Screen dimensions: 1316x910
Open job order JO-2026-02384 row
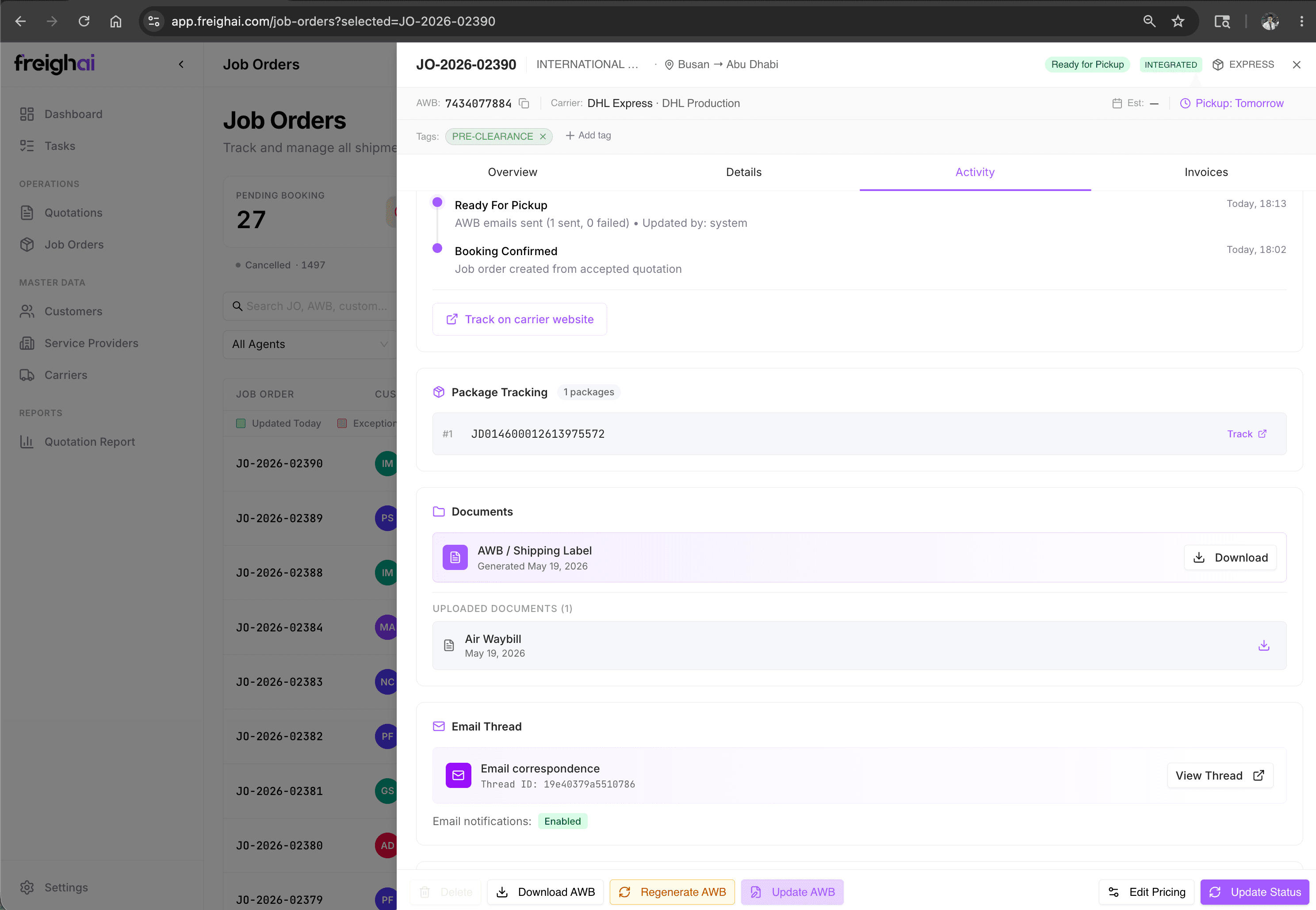(310, 627)
